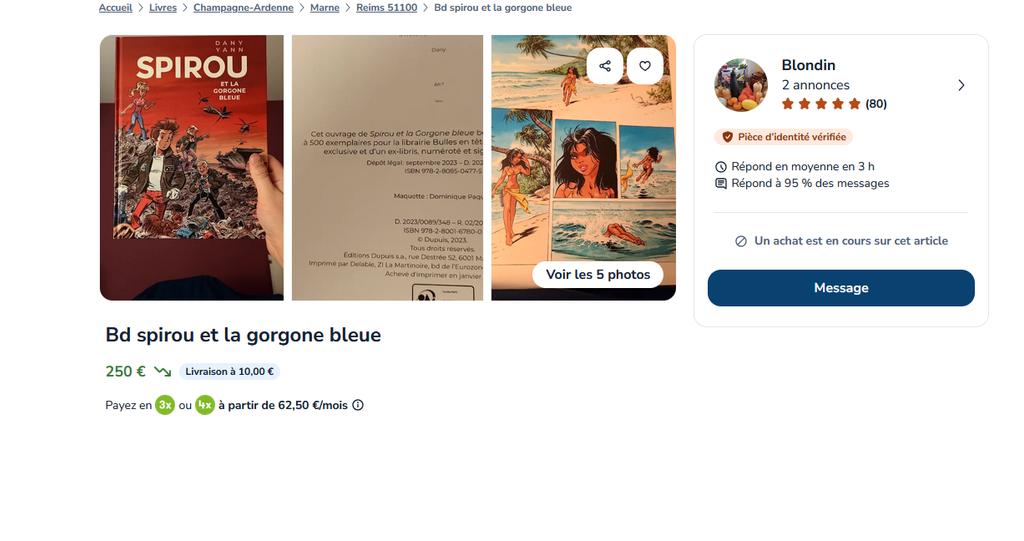The image size is (1024, 541).
Task: Go to Livres category breadcrumb
Action: pyautogui.click(x=163, y=8)
